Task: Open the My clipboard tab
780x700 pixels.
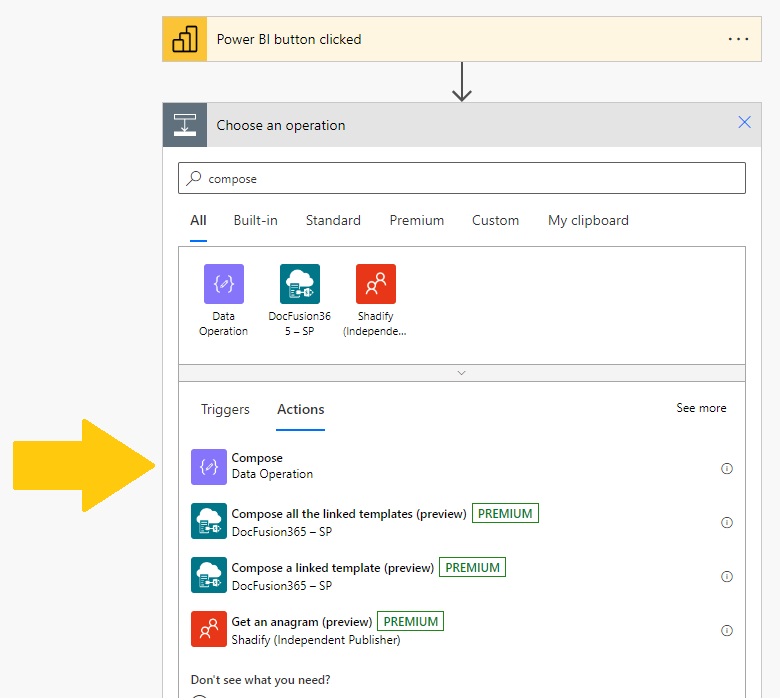Action: coord(588,220)
